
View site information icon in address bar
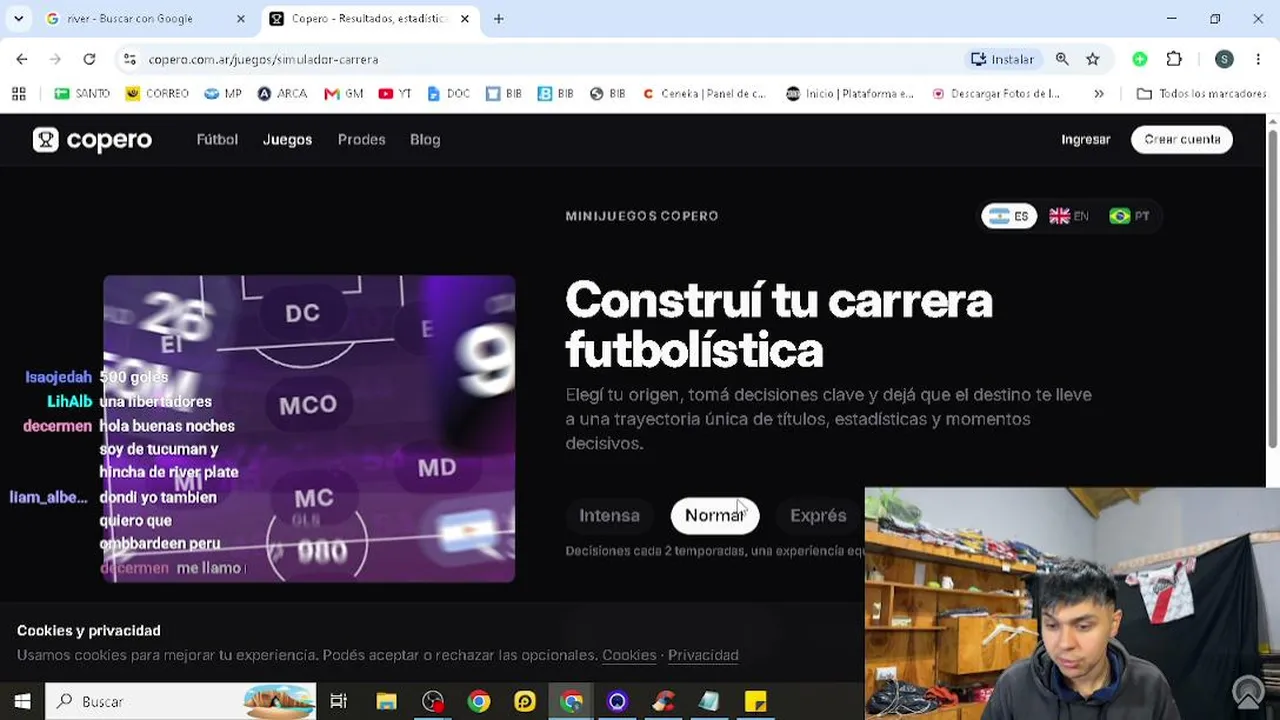[130, 59]
